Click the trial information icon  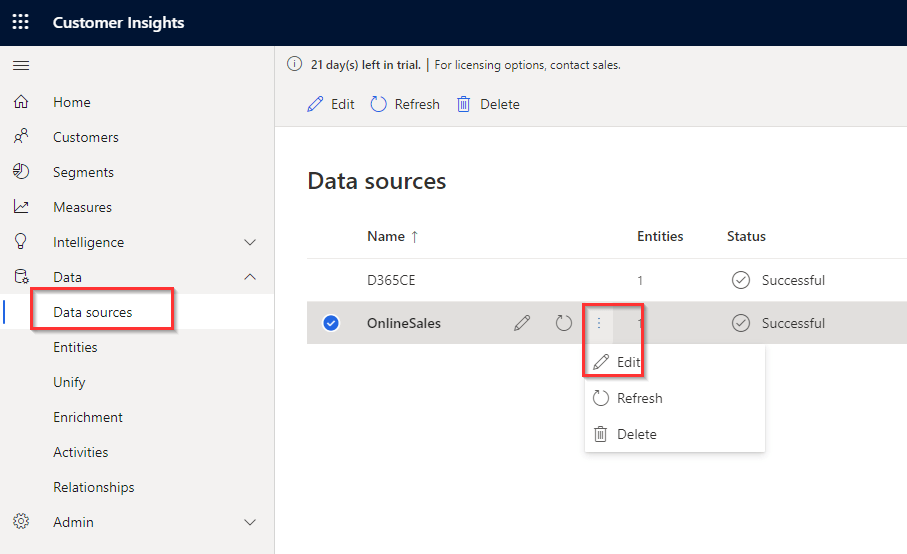click(x=294, y=65)
